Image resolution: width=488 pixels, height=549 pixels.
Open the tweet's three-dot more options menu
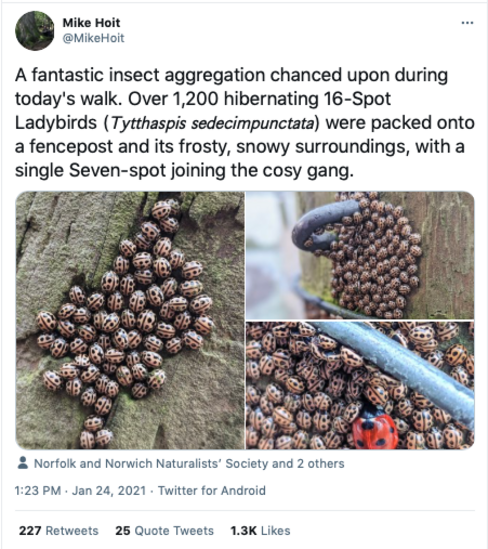[467, 23]
